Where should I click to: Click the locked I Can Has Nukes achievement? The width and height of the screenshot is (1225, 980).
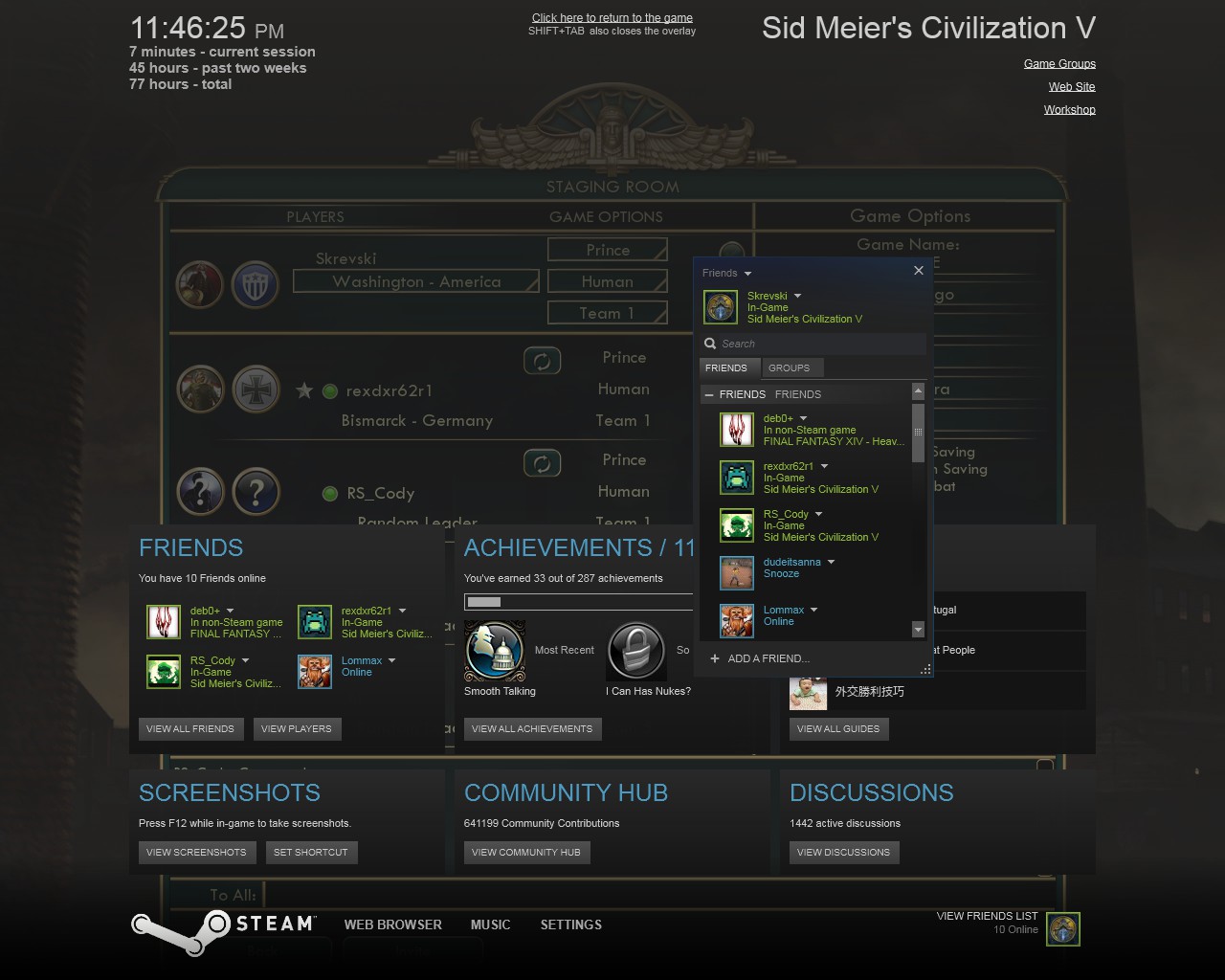pyautogui.click(x=636, y=651)
